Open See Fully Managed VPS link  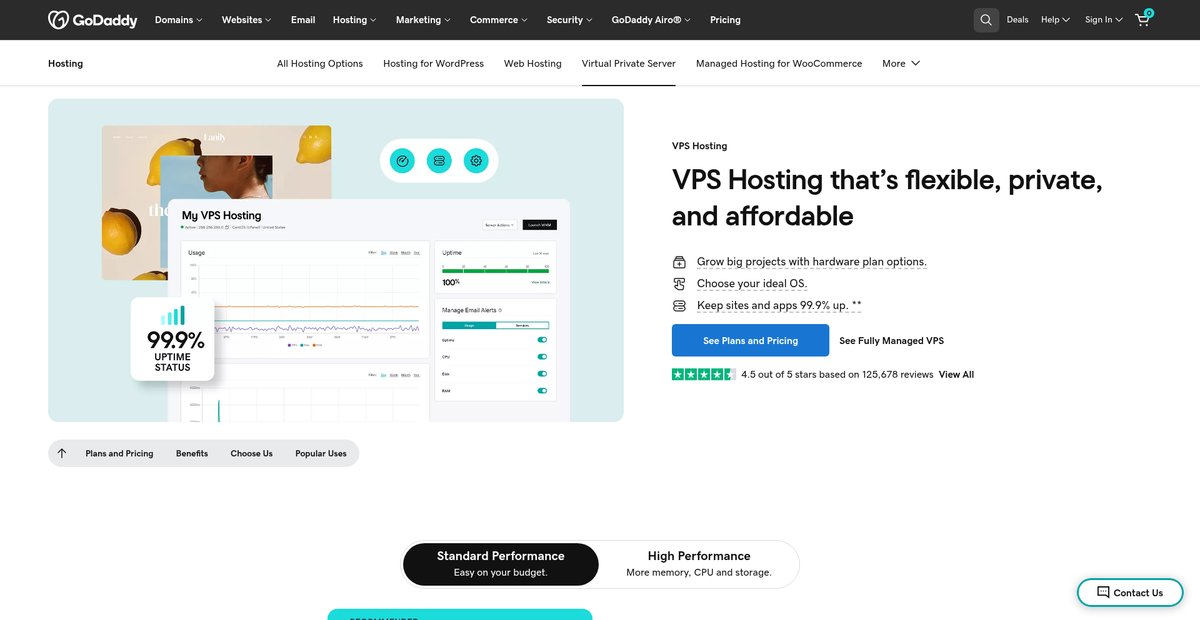click(891, 341)
